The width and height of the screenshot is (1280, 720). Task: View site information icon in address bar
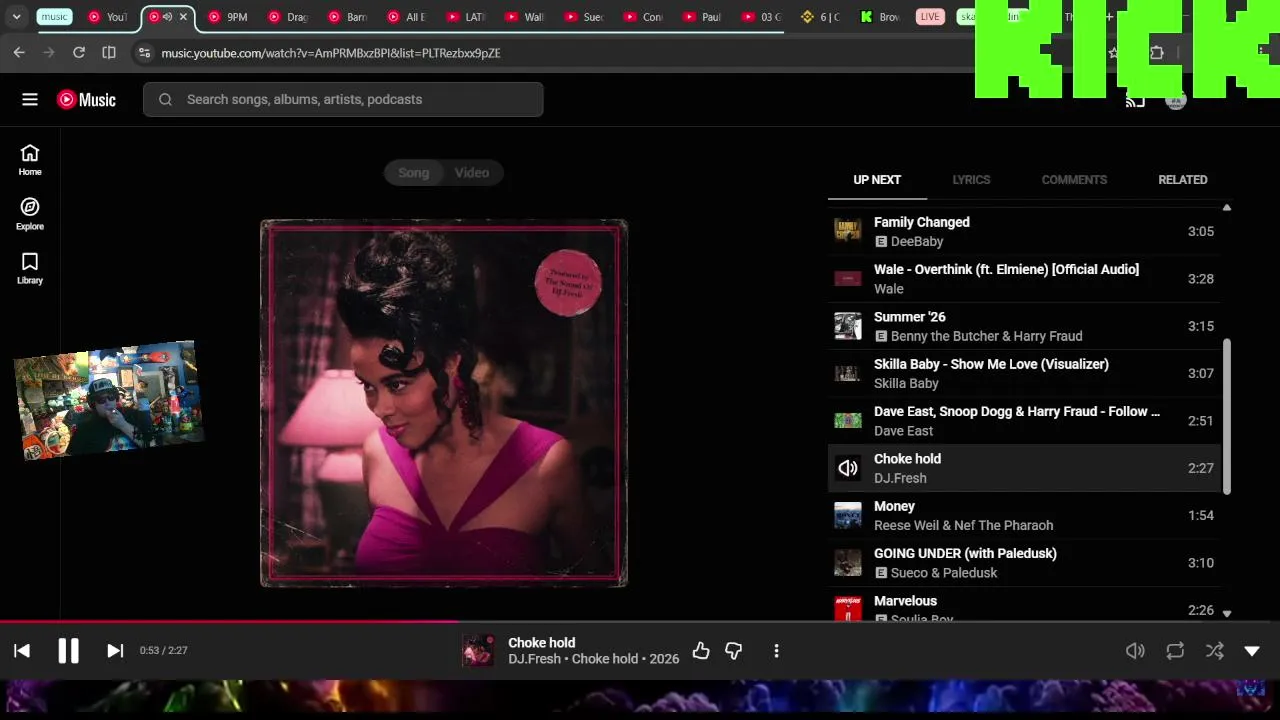[144, 53]
